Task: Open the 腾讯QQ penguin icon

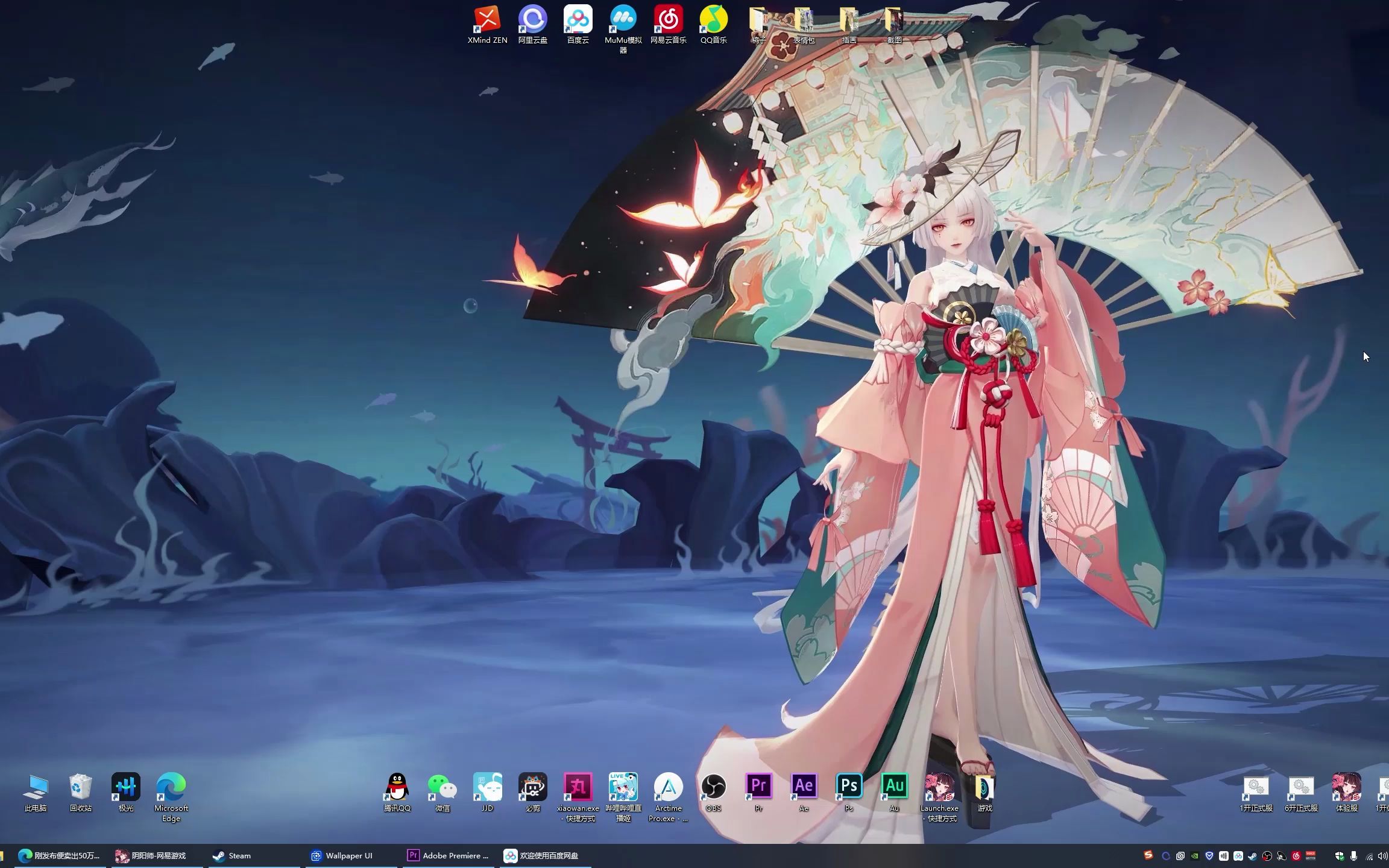Action: click(x=397, y=793)
